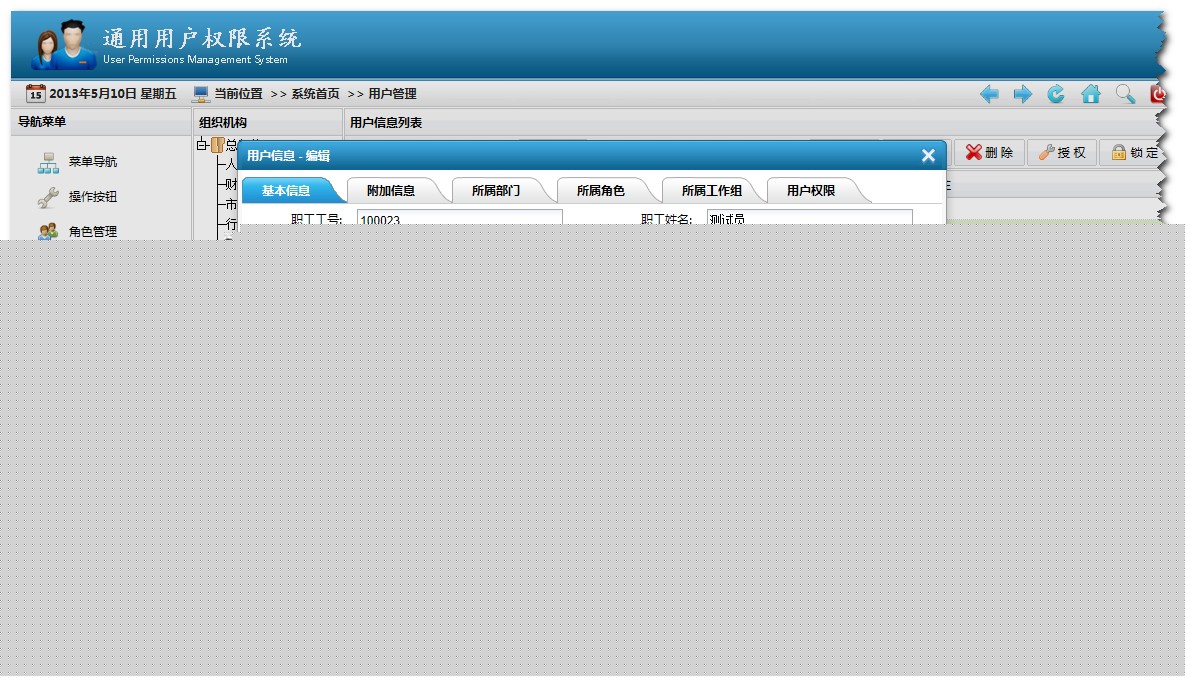Navigate back with the blue left arrow icon

pyautogui.click(x=989, y=93)
